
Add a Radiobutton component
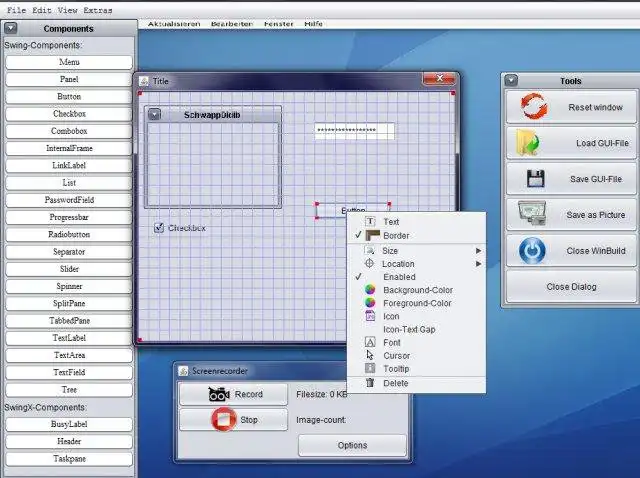69,234
